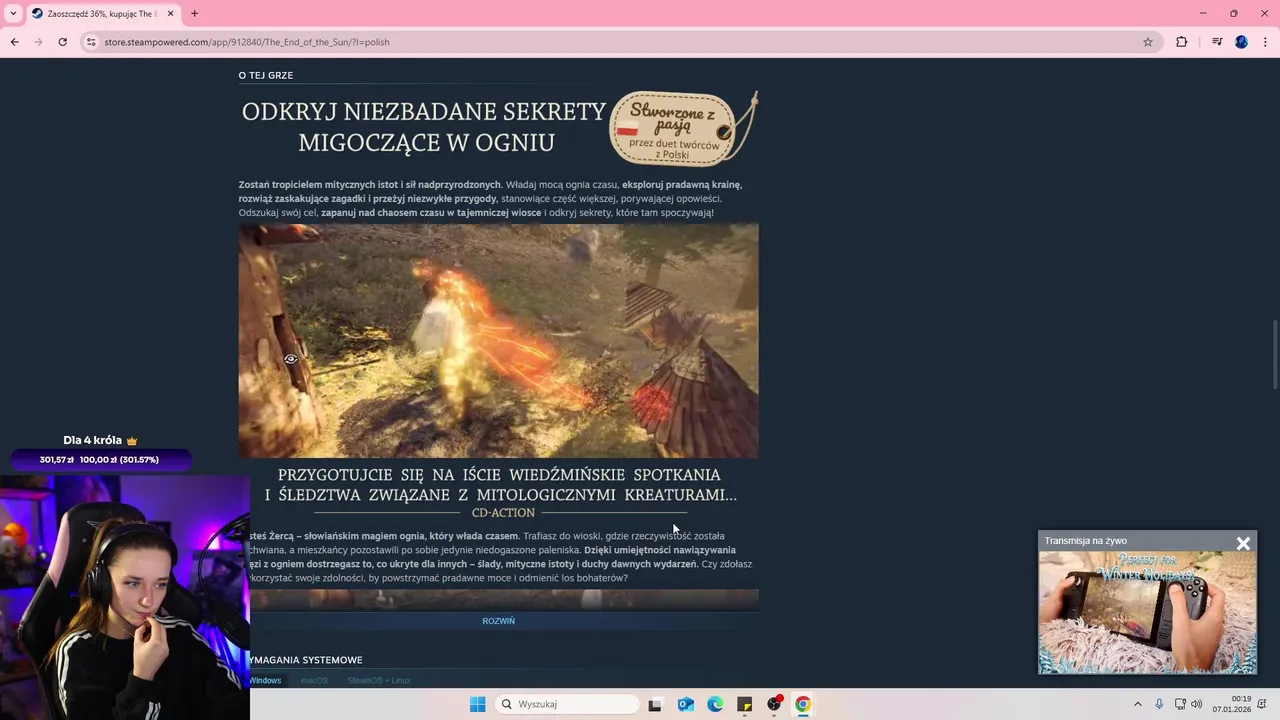Viewport: 1280px width, 720px height.
Task: Open Task View in taskbar
Action: click(655, 704)
